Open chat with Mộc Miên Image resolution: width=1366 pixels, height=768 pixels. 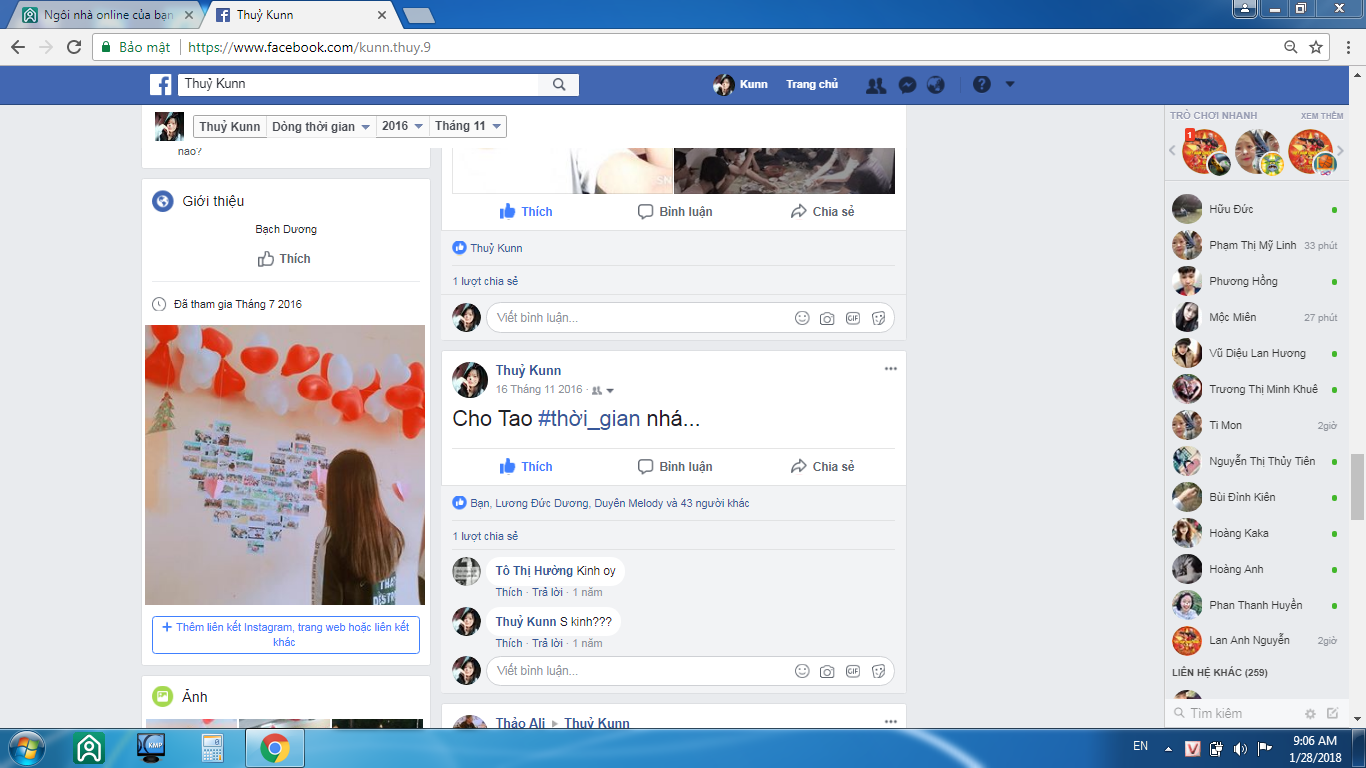coord(1256,317)
